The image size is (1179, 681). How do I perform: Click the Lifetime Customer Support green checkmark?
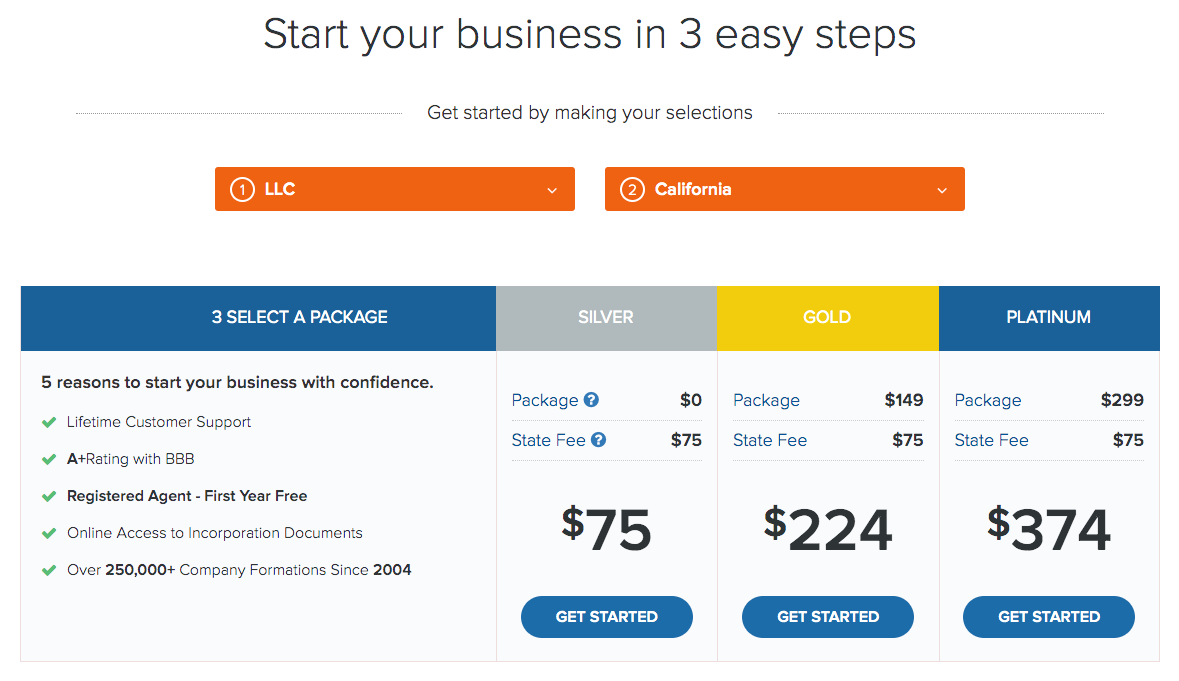coord(49,422)
